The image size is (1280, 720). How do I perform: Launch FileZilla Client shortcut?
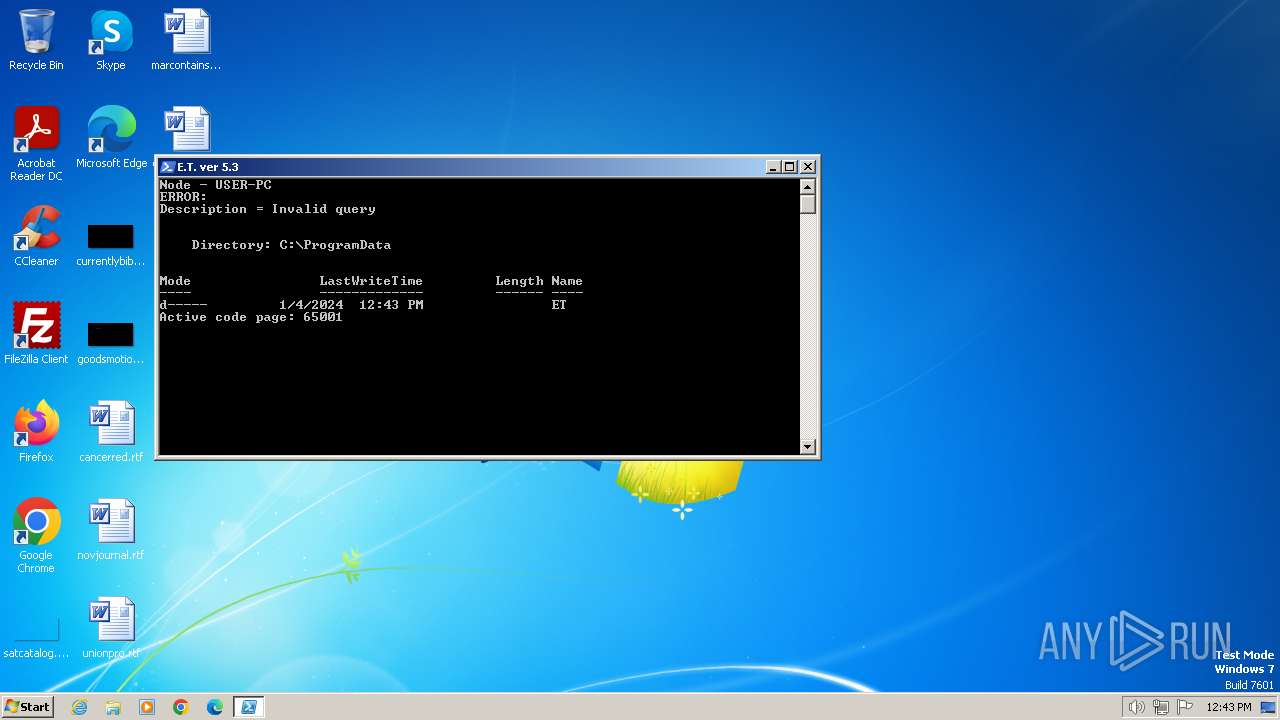tap(36, 334)
